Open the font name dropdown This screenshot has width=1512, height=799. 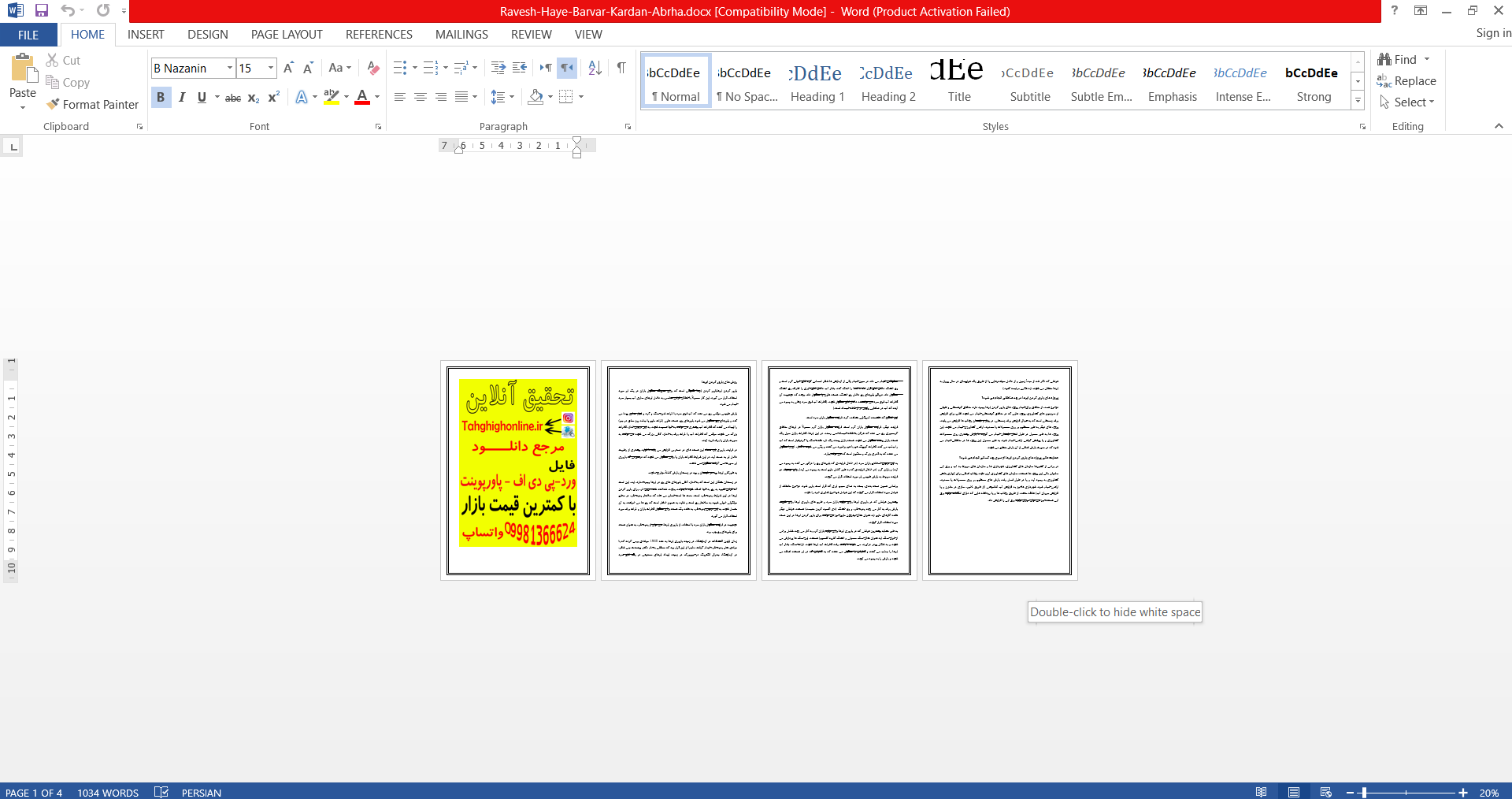[x=230, y=68]
